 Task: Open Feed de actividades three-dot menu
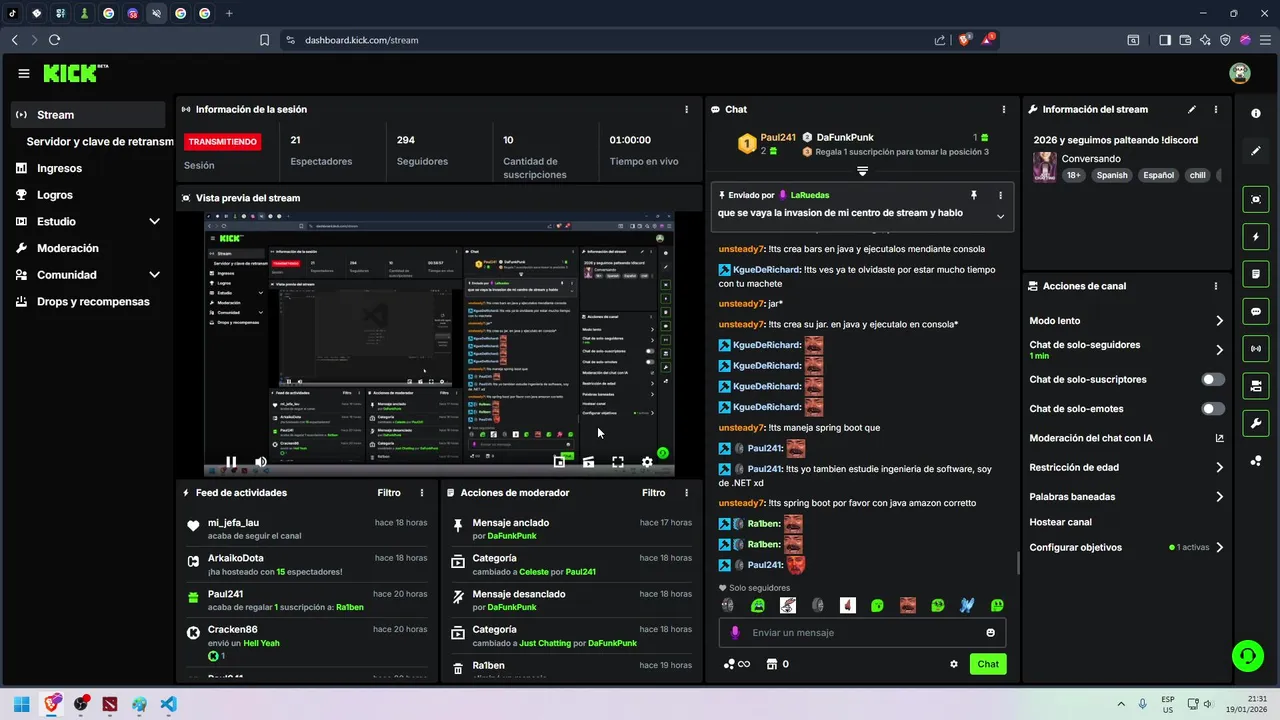coord(422,493)
